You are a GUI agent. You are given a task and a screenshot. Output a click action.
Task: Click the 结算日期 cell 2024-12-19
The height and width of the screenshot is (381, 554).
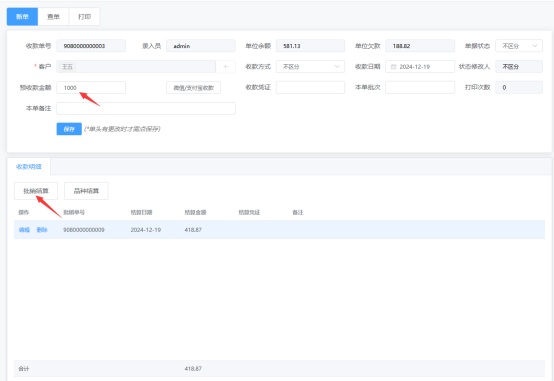146,230
